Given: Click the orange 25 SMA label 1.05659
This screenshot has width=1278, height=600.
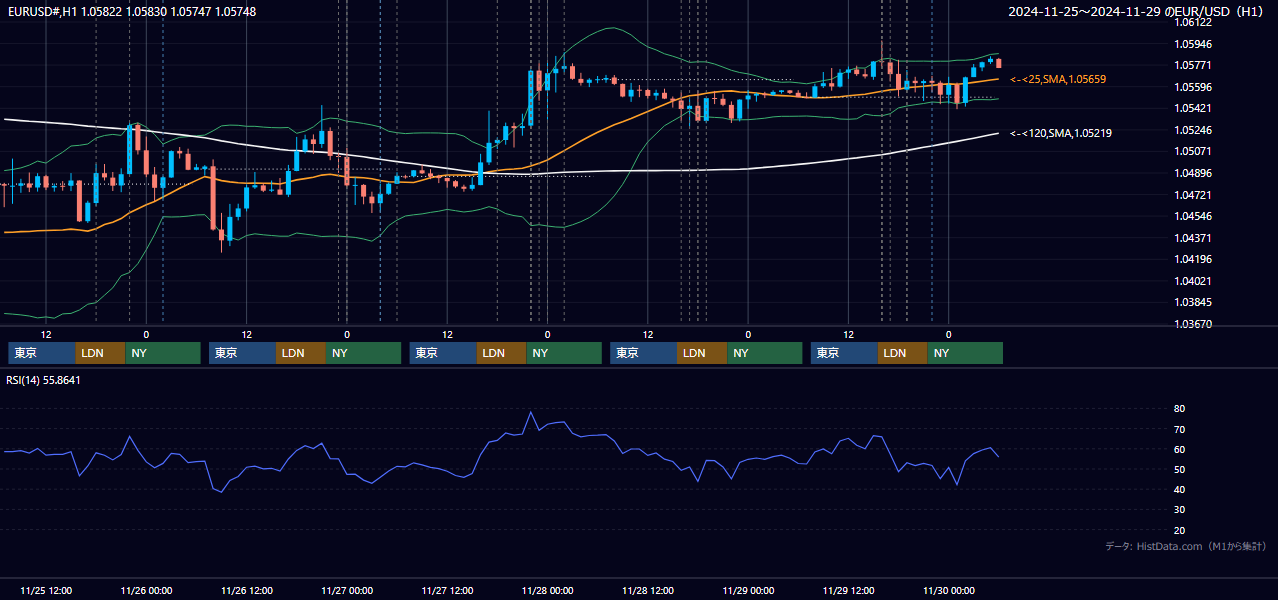Looking at the screenshot, I should pyautogui.click(x=1058, y=79).
